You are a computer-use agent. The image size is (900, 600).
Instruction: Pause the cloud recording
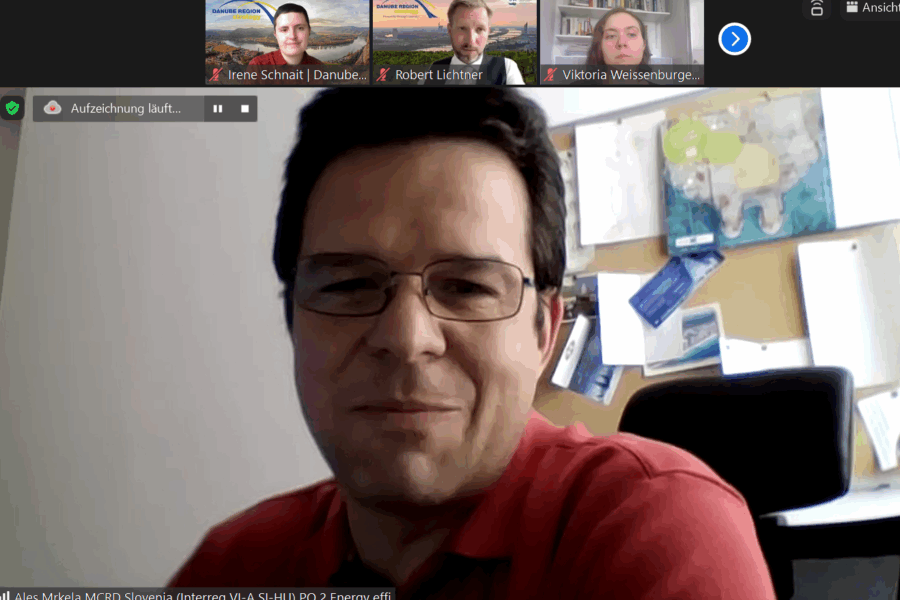[217, 108]
